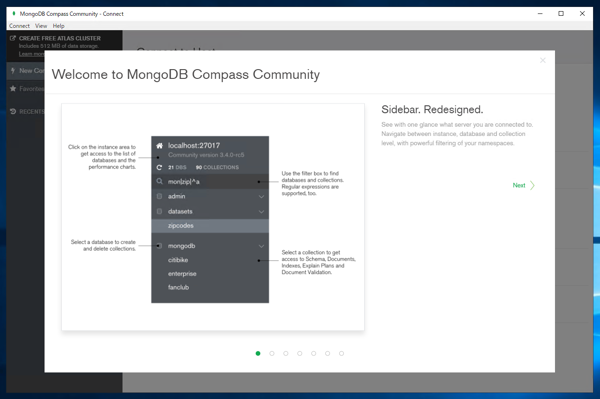Click the lightning bolt New Connection icon
The width and height of the screenshot is (600, 399).
pyautogui.click(x=13, y=70)
